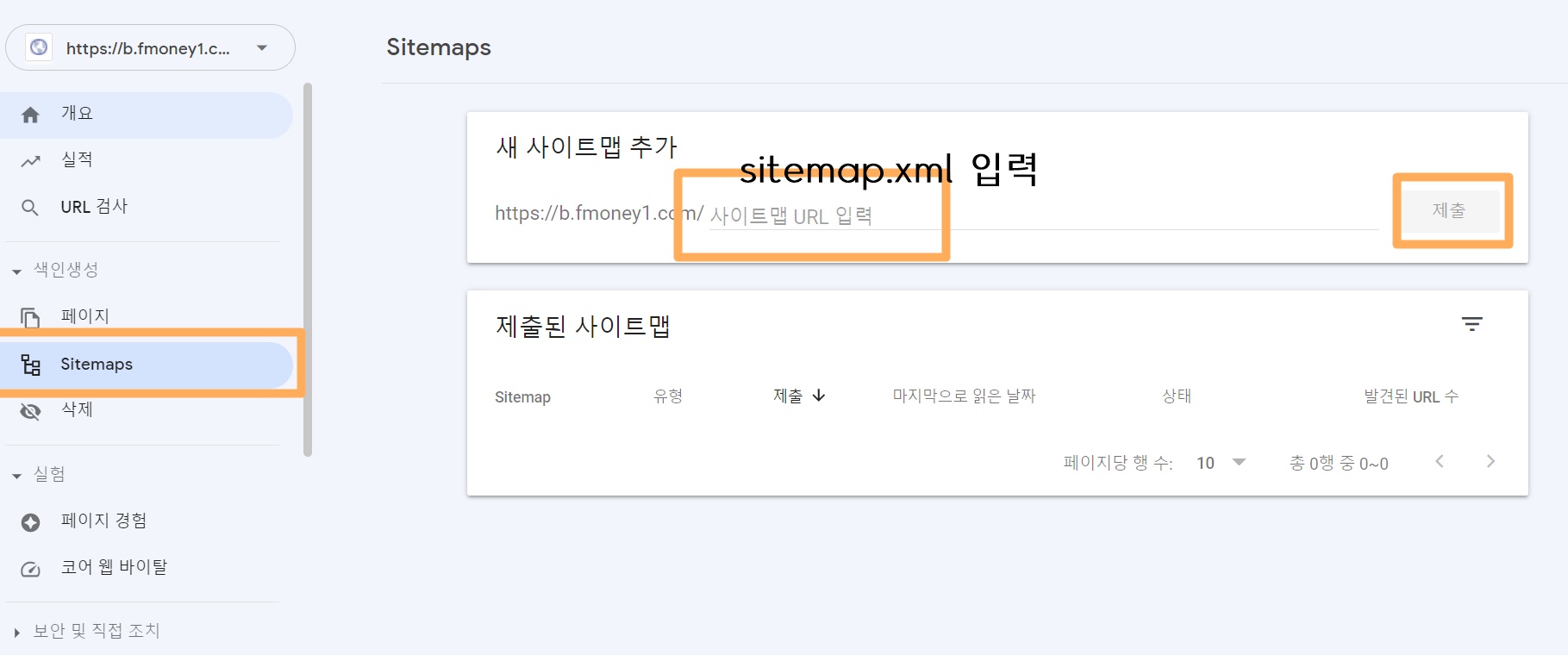Click the 새 사이트맵 추가 heading
The image size is (1568, 655).
point(587,147)
